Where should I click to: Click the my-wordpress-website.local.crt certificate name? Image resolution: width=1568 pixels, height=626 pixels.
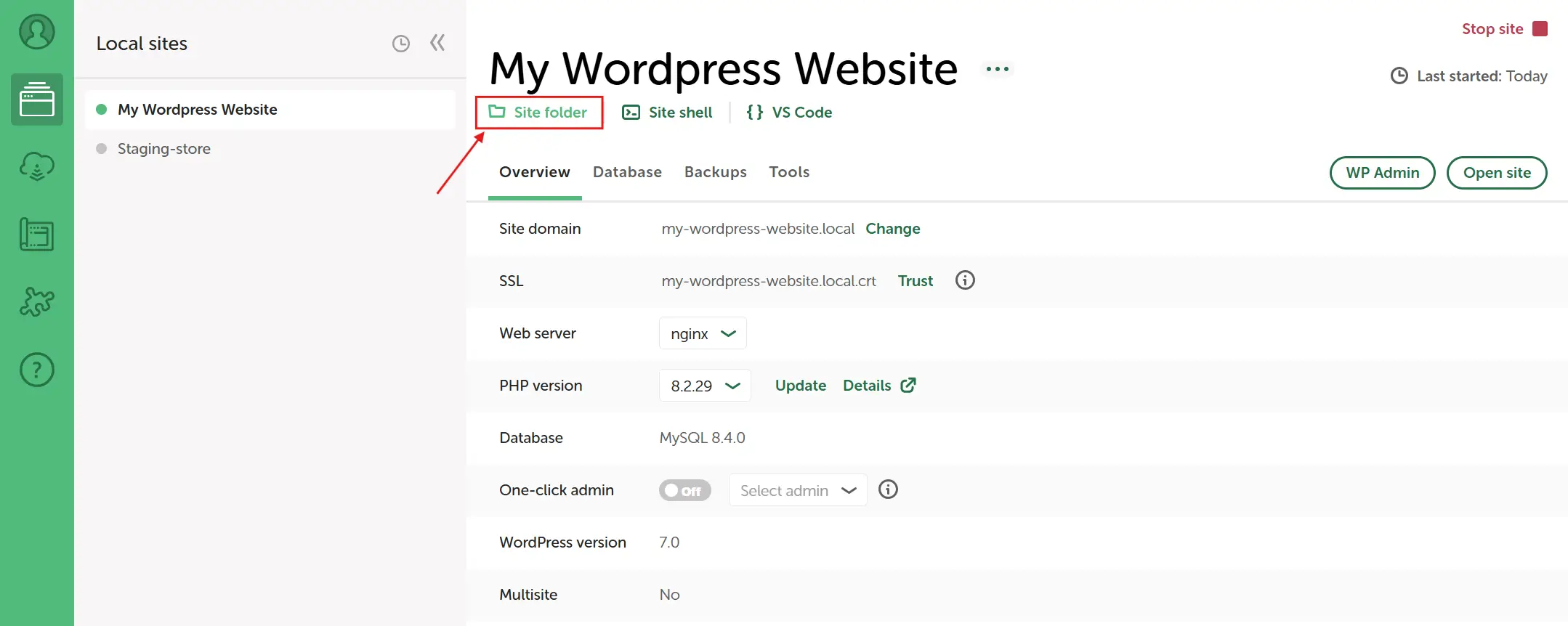pos(769,281)
